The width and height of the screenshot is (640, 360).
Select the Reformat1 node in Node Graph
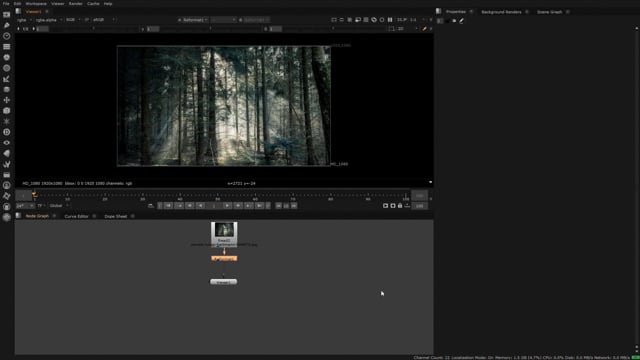pyautogui.click(x=224, y=258)
